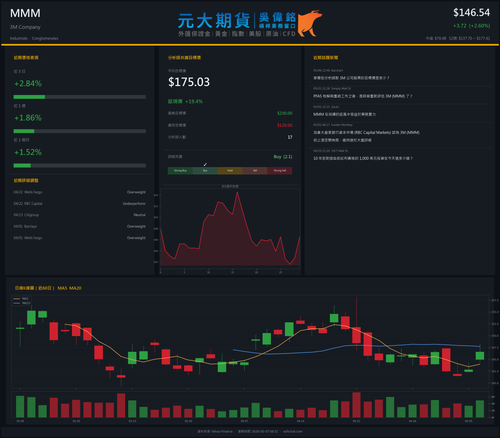Image resolution: width=500 pixels, height=438 pixels.
Task: Open the Simply Wall St. PFAS news headline
Action: coord(363,96)
